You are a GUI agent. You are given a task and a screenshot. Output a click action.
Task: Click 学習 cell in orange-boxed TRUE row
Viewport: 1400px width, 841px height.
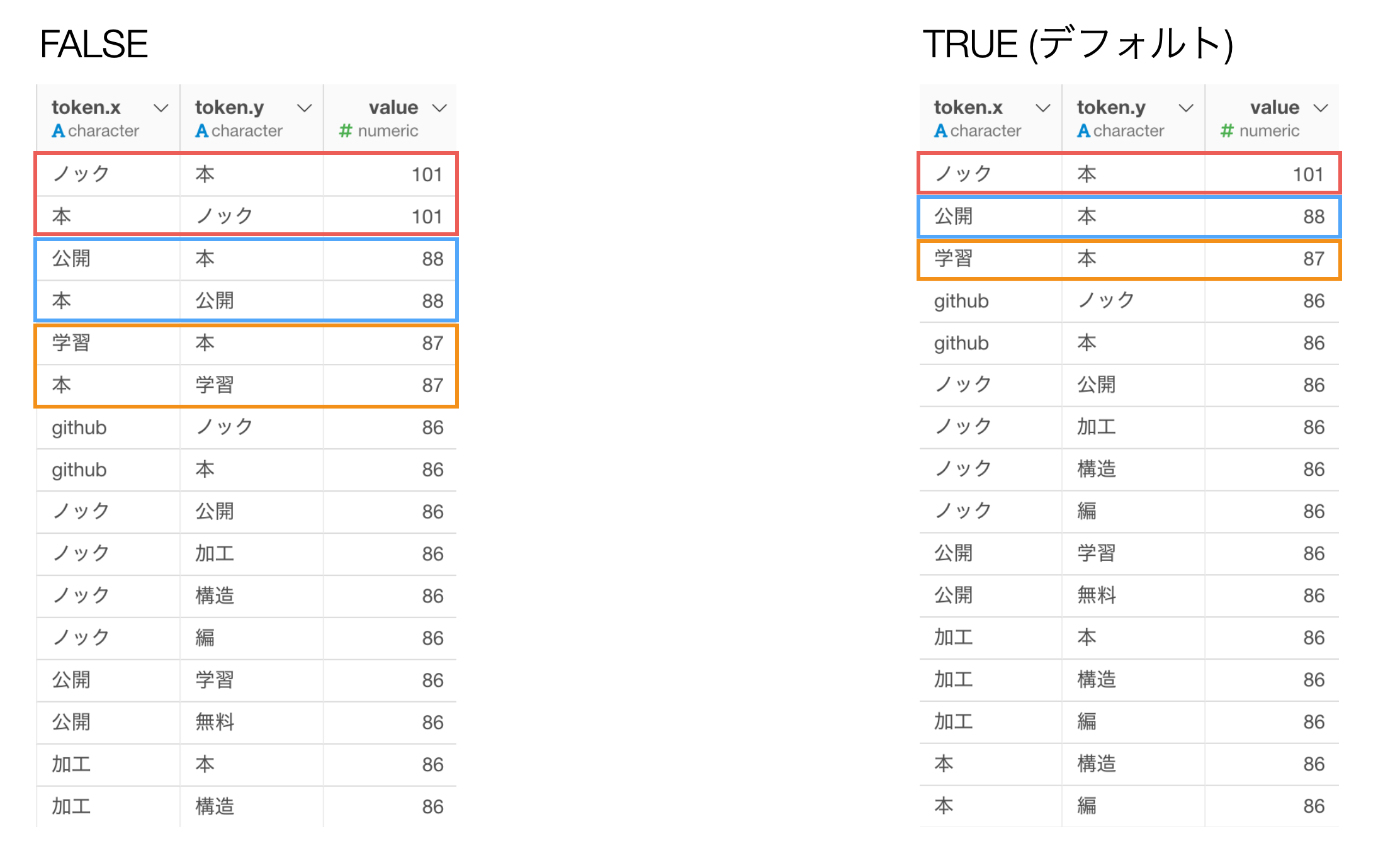coord(953,259)
